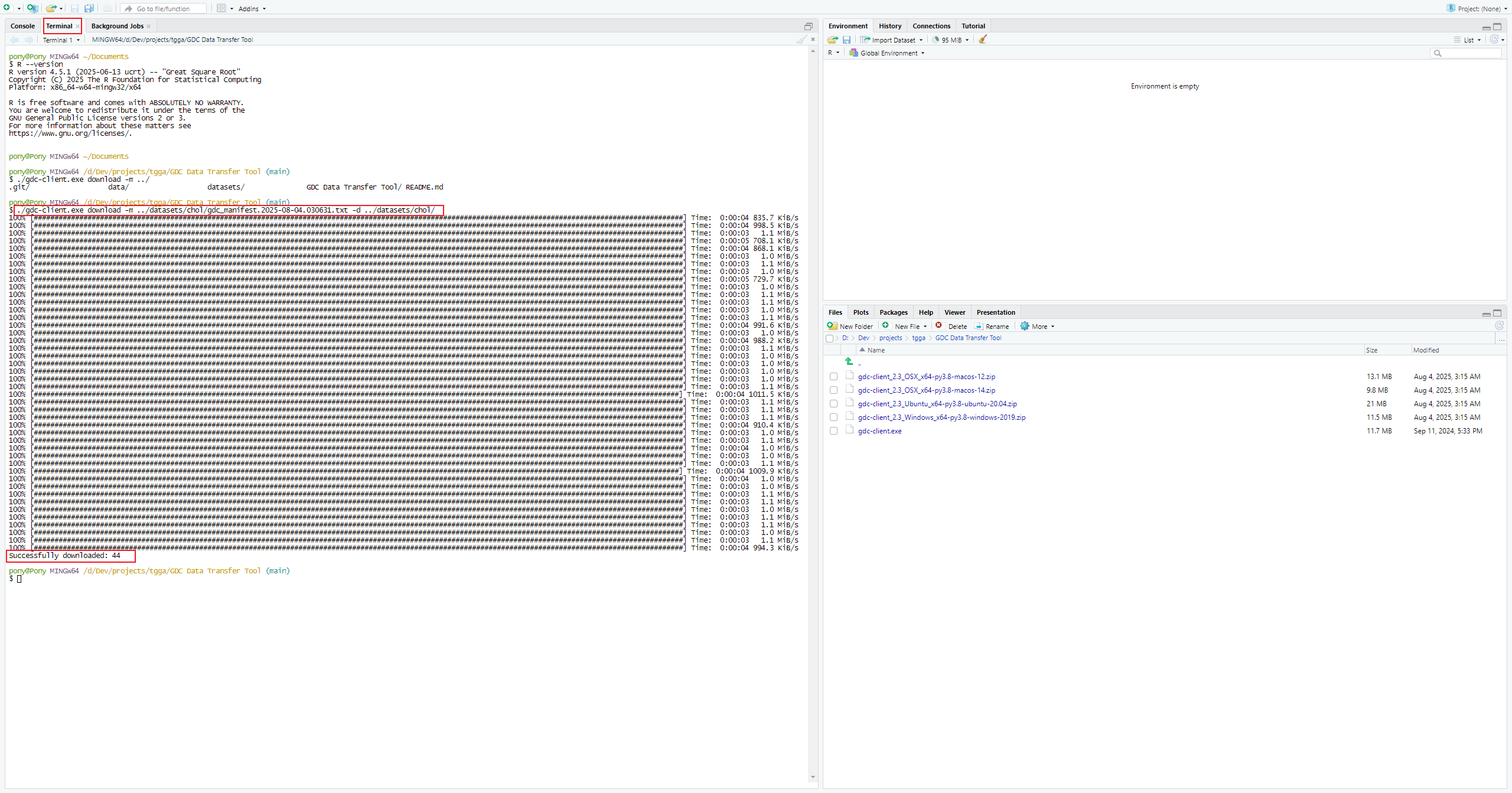Open the R language dropdown in Environment pane
Viewport: 1512px width, 793px height.
tap(833, 53)
